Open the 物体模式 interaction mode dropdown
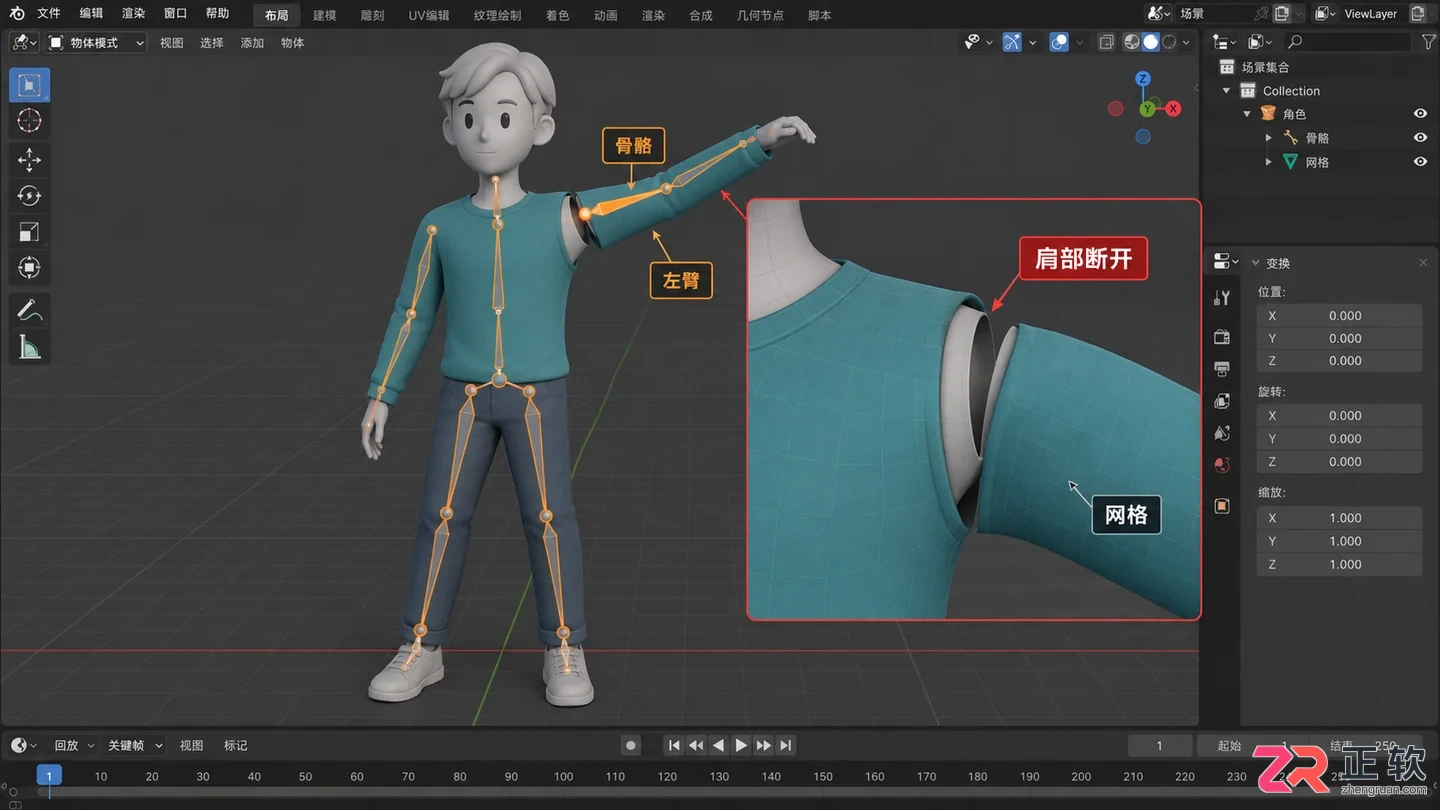Screen dimensions: 1440x810 pyautogui.click(x=96, y=43)
